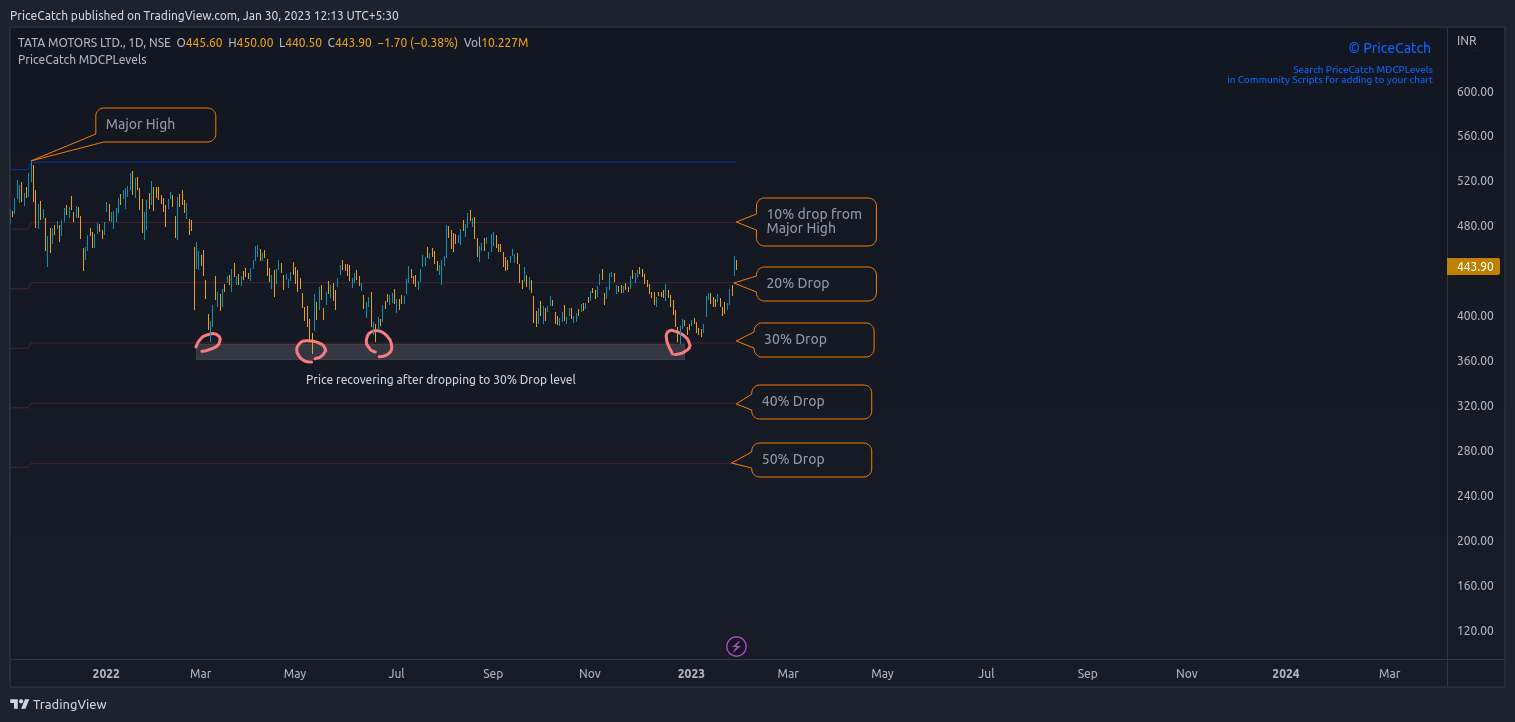Click the 20% Drop callout label
1515x722 pixels.
pos(816,283)
